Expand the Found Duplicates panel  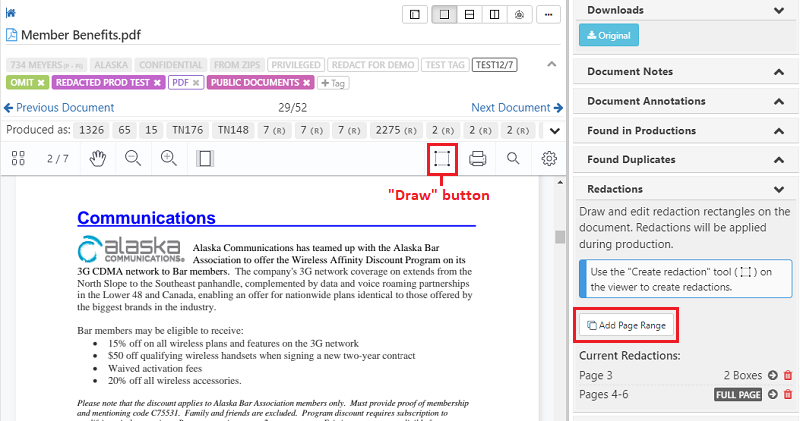point(779,160)
